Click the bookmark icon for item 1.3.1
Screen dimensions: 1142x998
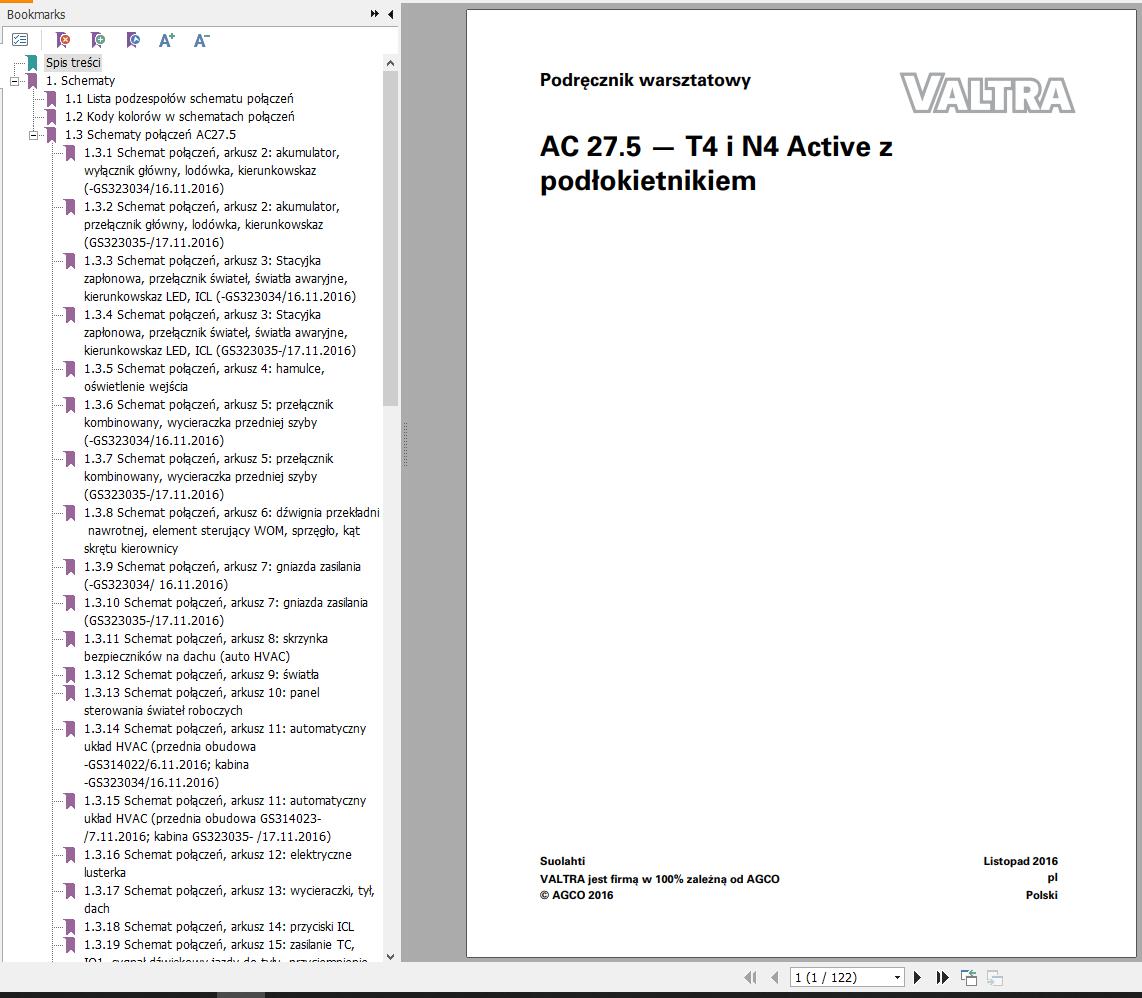[70, 153]
